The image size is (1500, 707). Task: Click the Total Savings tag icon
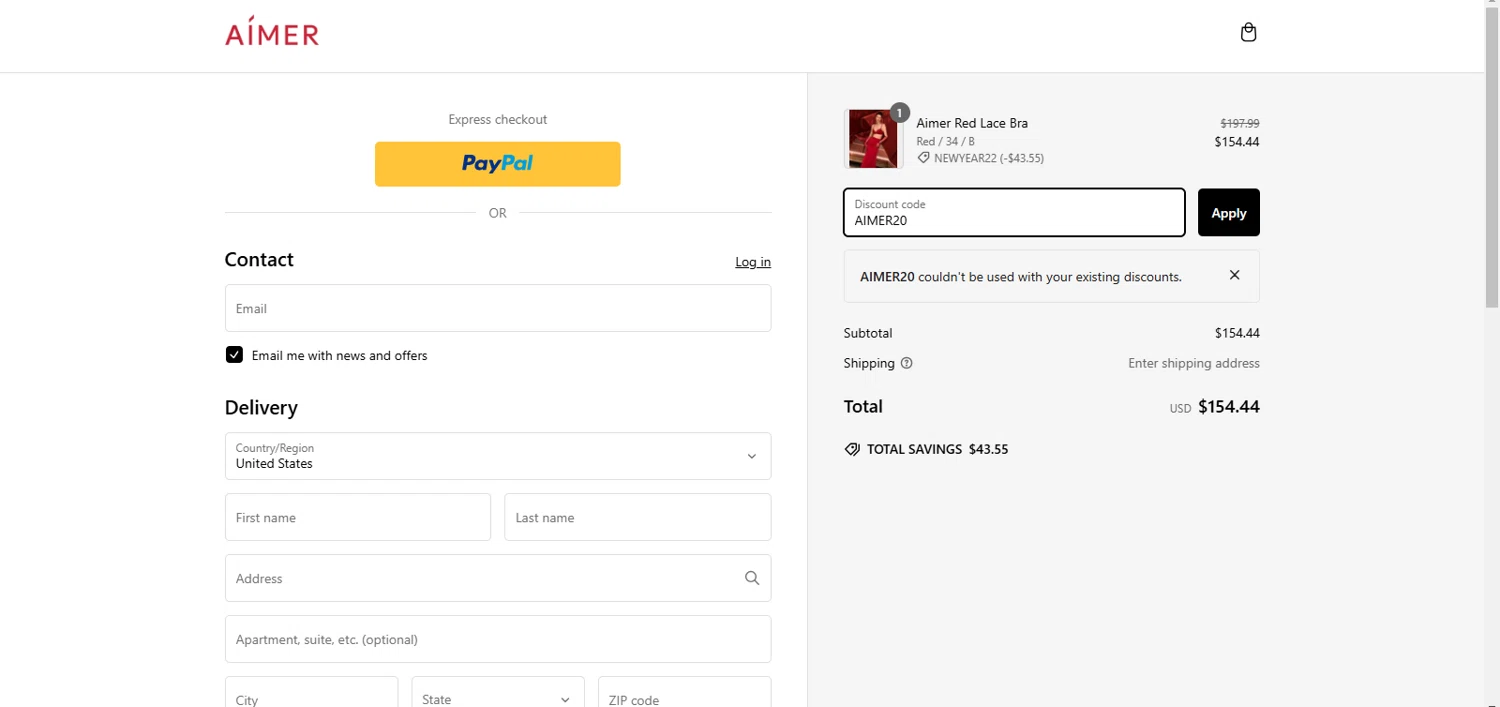click(852, 449)
